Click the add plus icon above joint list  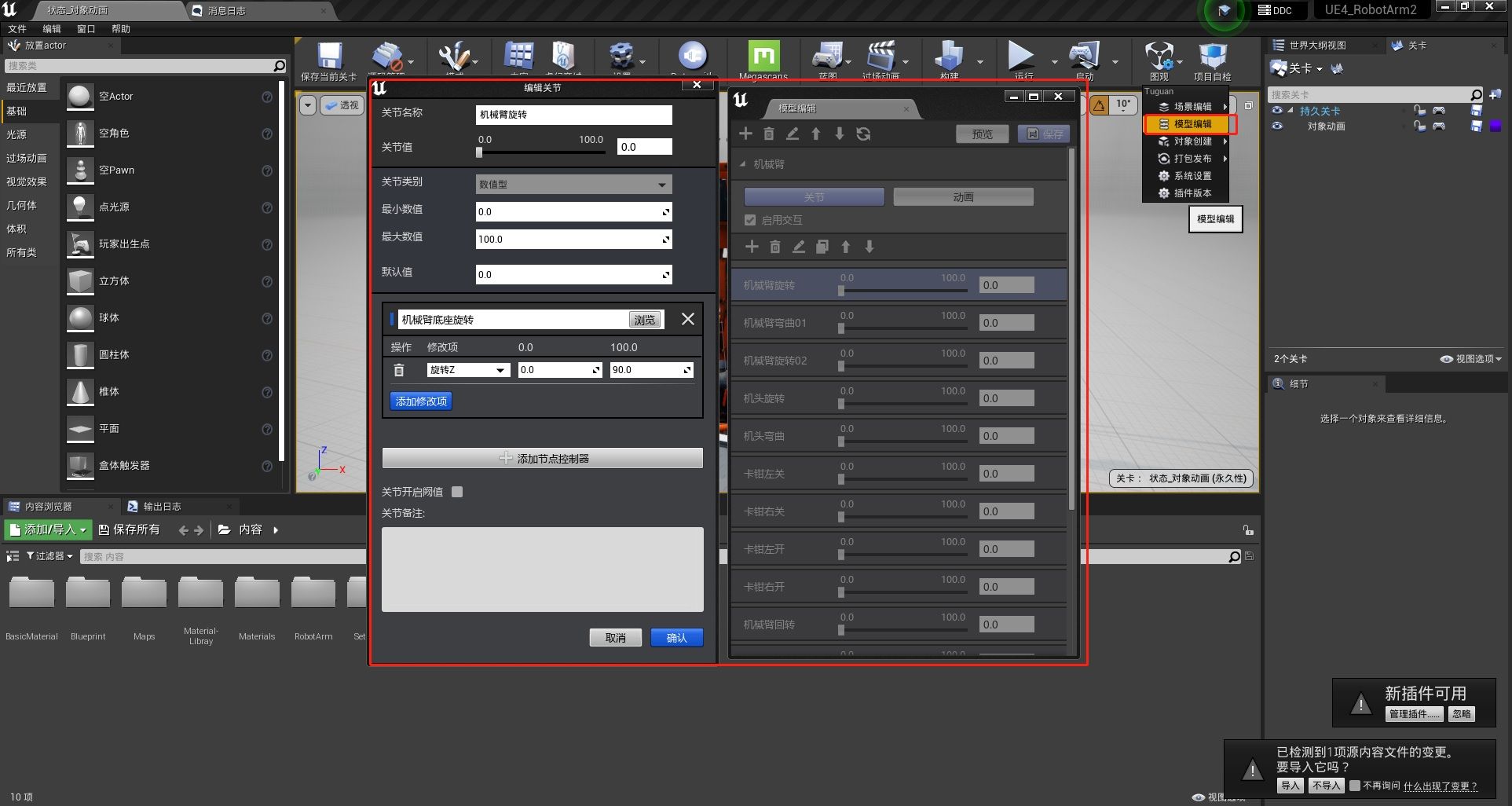click(x=752, y=247)
